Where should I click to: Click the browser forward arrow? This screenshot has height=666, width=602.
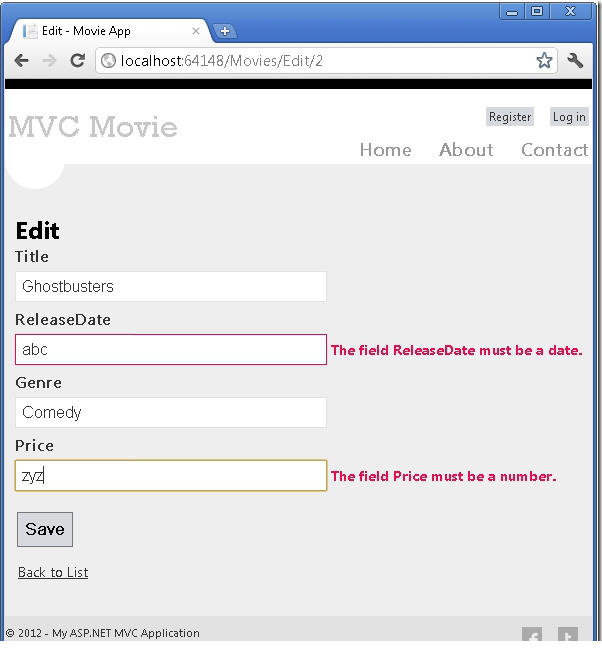pos(50,61)
